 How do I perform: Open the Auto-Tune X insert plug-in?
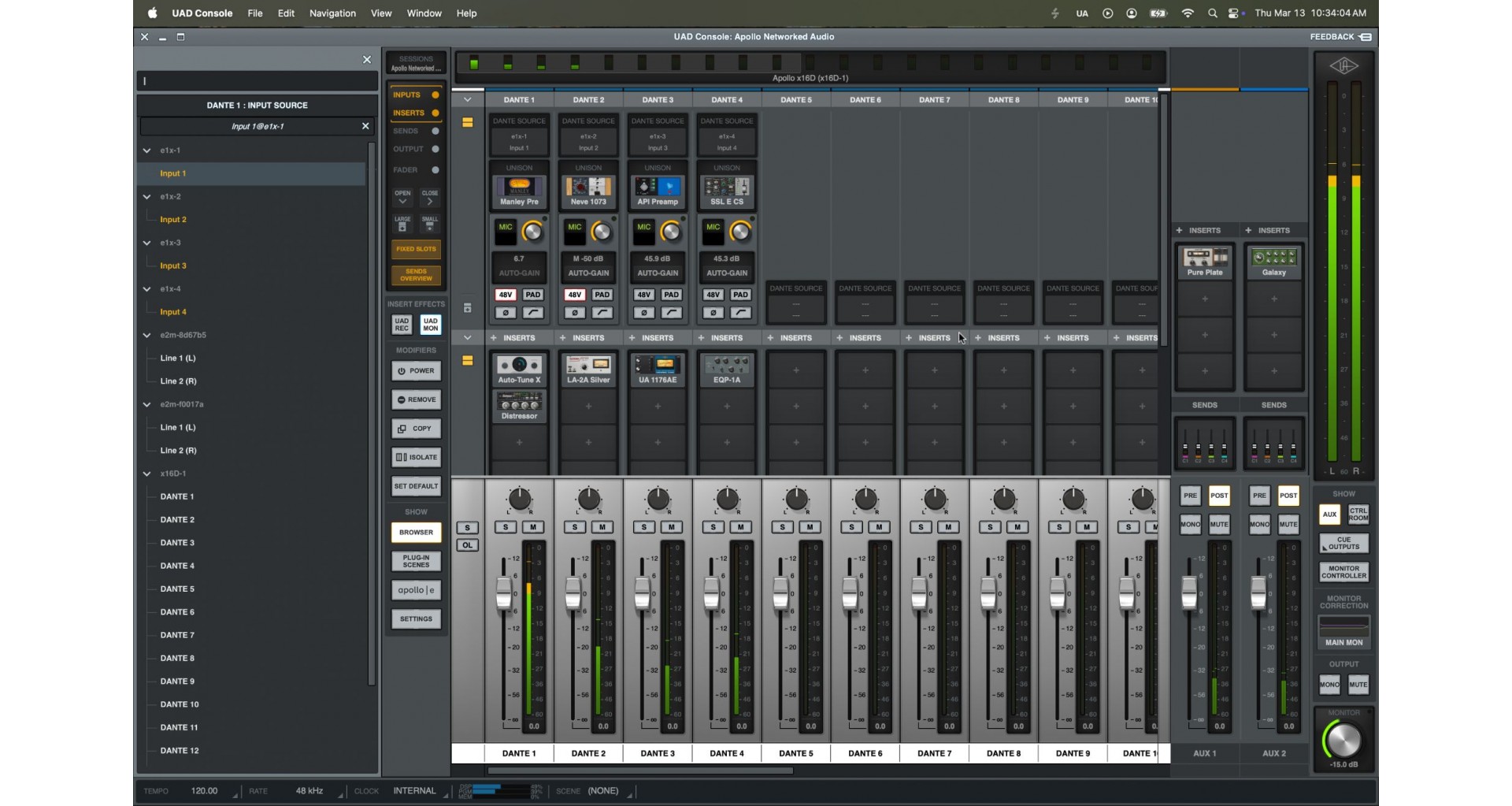click(x=519, y=370)
